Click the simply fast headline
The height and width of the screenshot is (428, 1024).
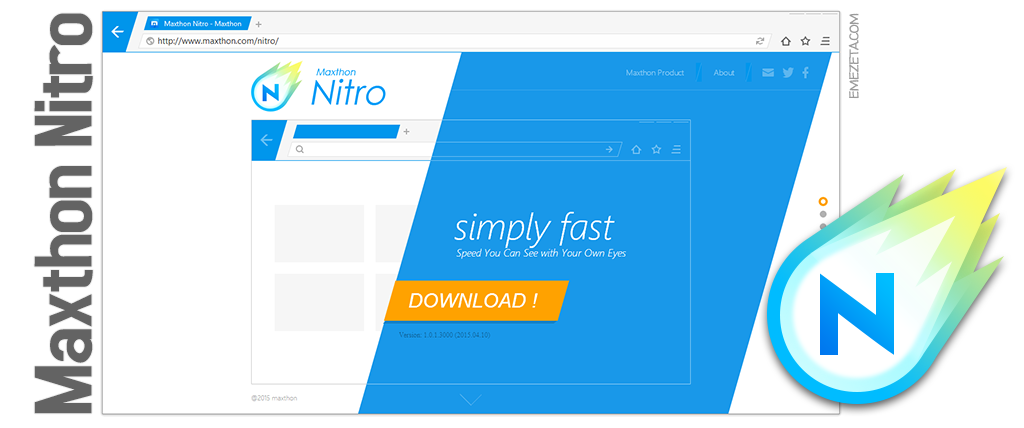click(x=534, y=229)
